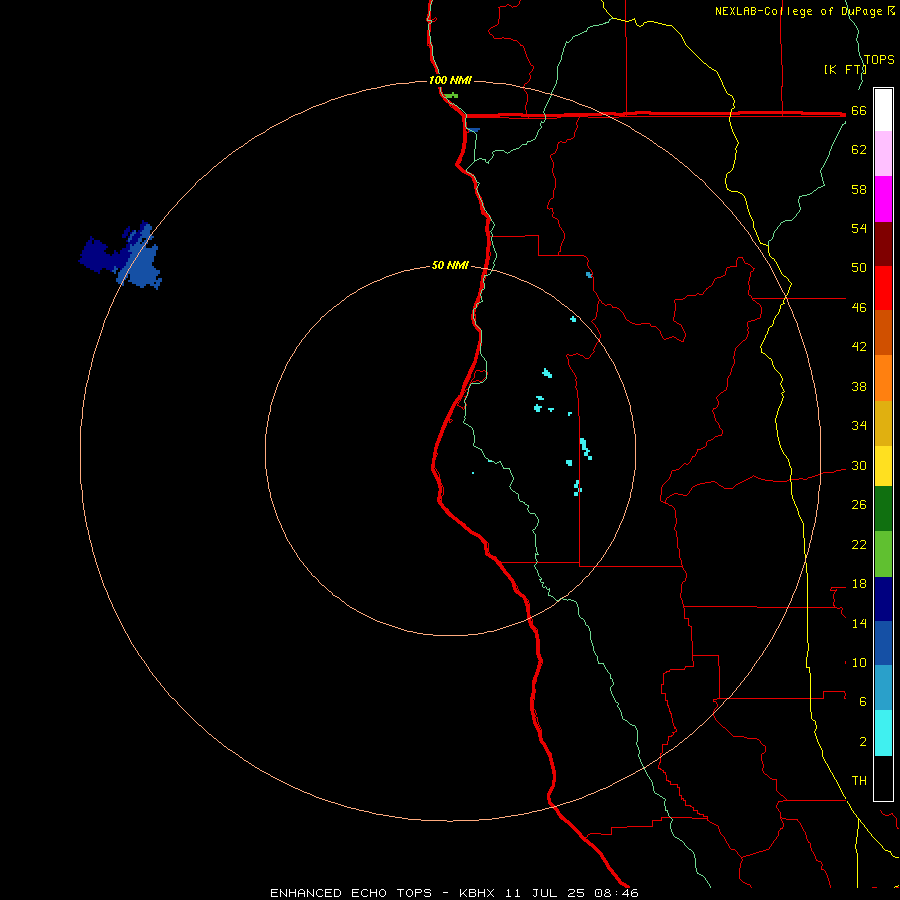Click the black TH legend block
The width and height of the screenshot is (900, 900).
(883, 778)
